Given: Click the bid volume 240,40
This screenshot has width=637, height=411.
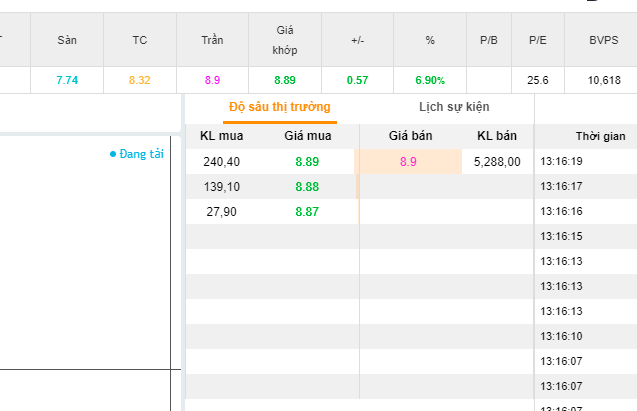Looking at the screenshot, I should point(220,161).
